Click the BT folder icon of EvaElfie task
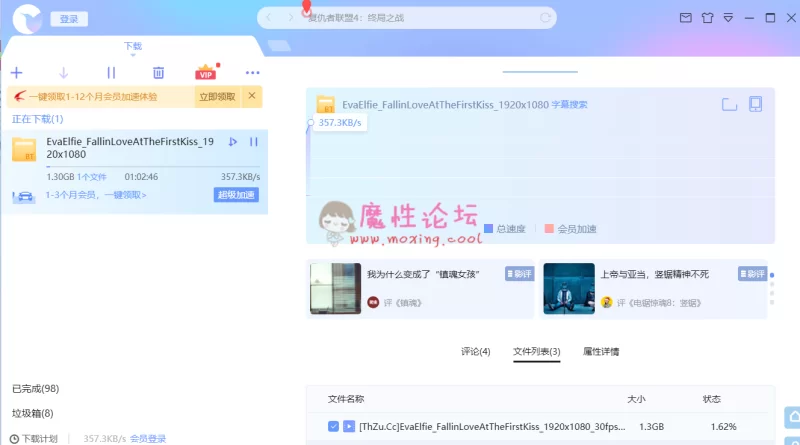800x445 pixels. tap(24, 149)
